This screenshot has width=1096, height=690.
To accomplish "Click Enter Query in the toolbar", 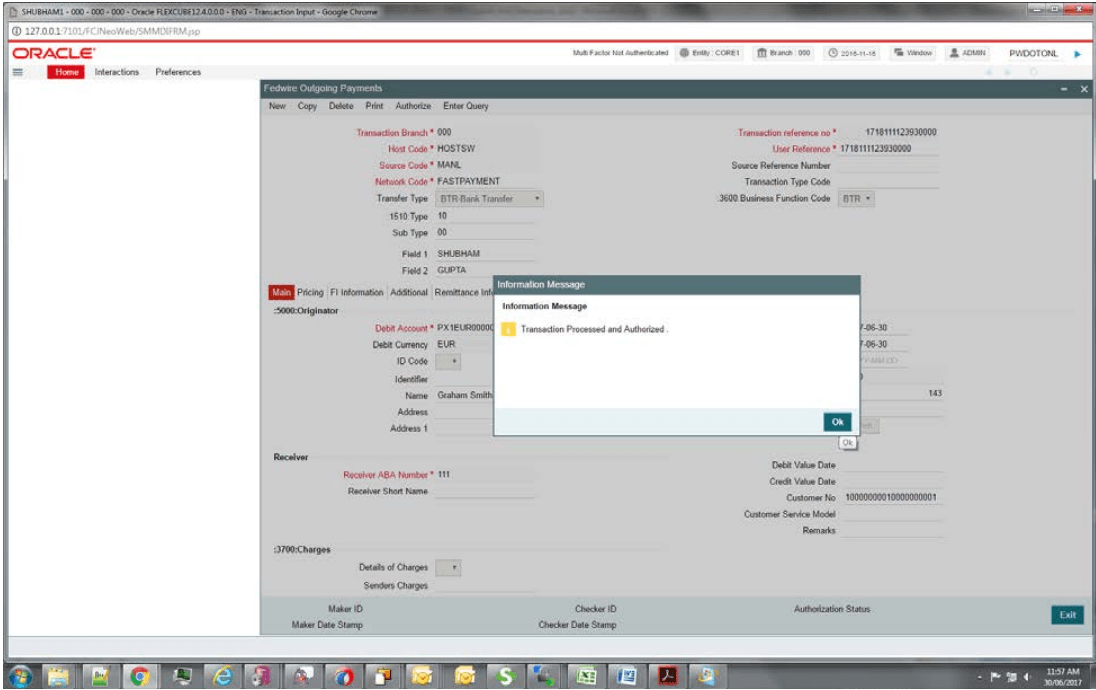I will pos(466,106).
